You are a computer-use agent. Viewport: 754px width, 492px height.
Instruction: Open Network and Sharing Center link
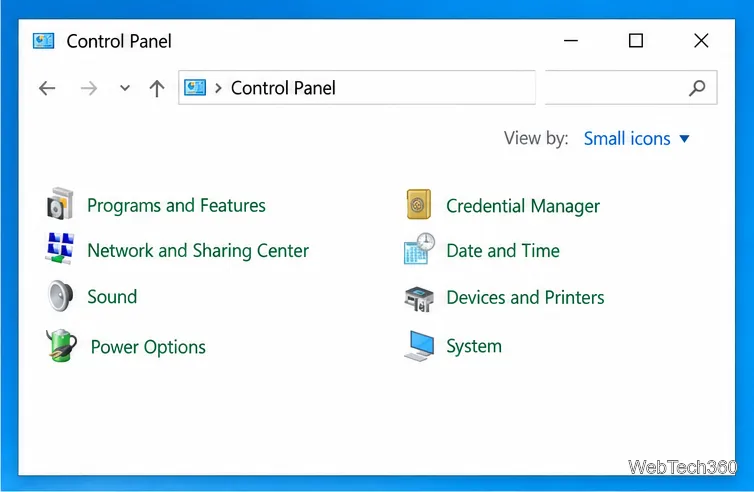tap(198, 251)
